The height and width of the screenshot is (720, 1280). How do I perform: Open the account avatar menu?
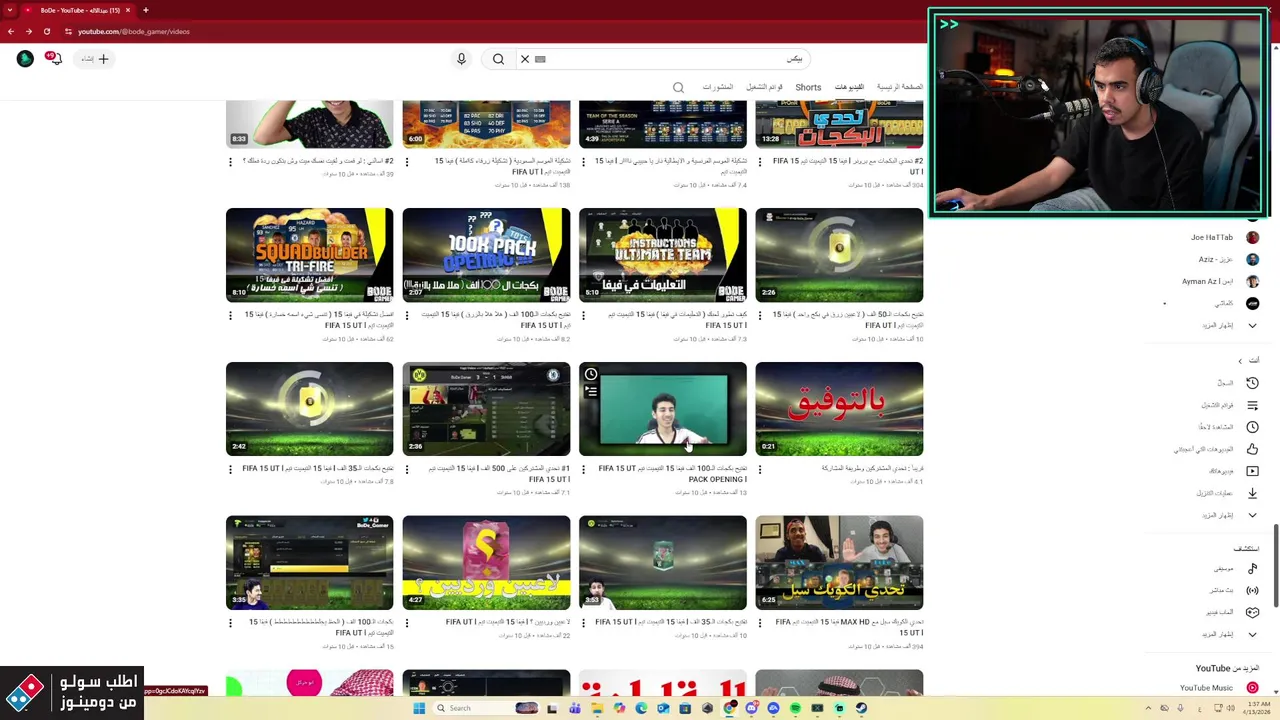(25, 59)
